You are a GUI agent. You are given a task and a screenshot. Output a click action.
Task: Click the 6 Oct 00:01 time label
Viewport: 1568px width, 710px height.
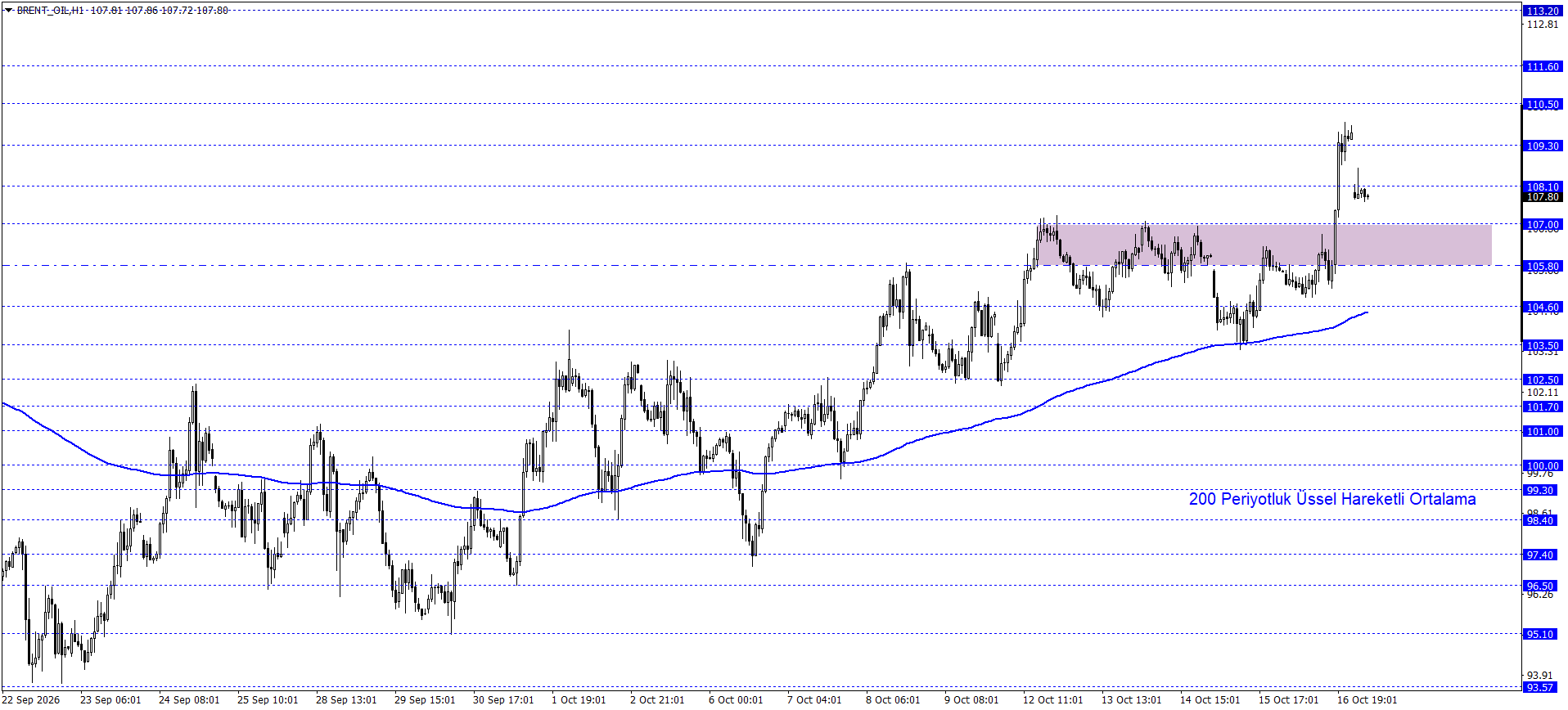[736, 699]
